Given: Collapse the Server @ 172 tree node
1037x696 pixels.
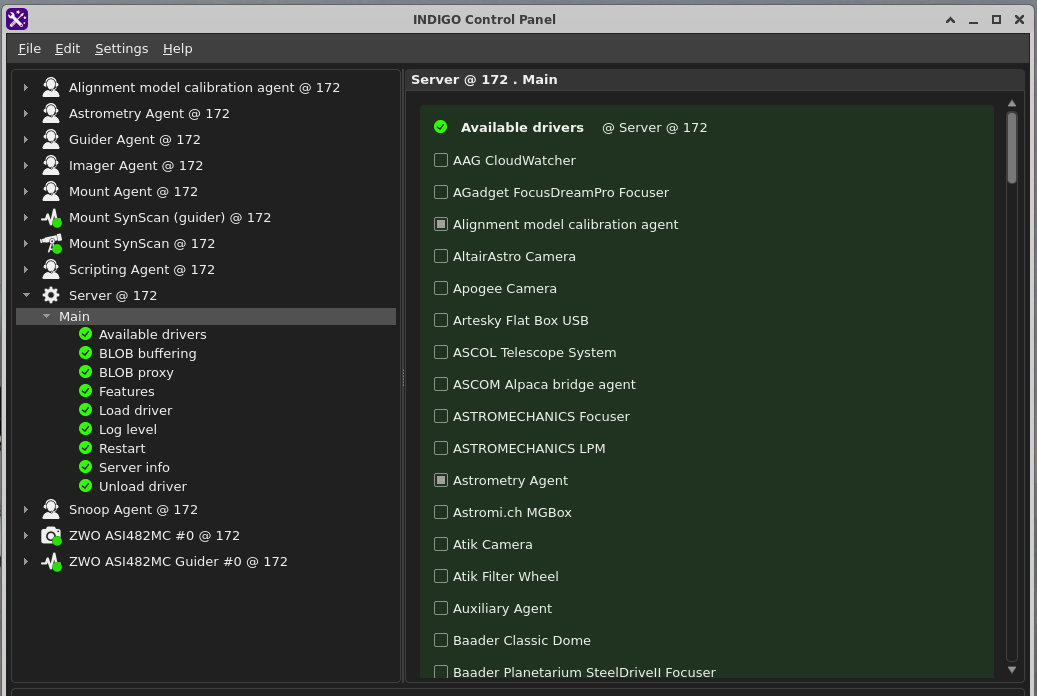Looking at the screenshot, I should (25, 295).
